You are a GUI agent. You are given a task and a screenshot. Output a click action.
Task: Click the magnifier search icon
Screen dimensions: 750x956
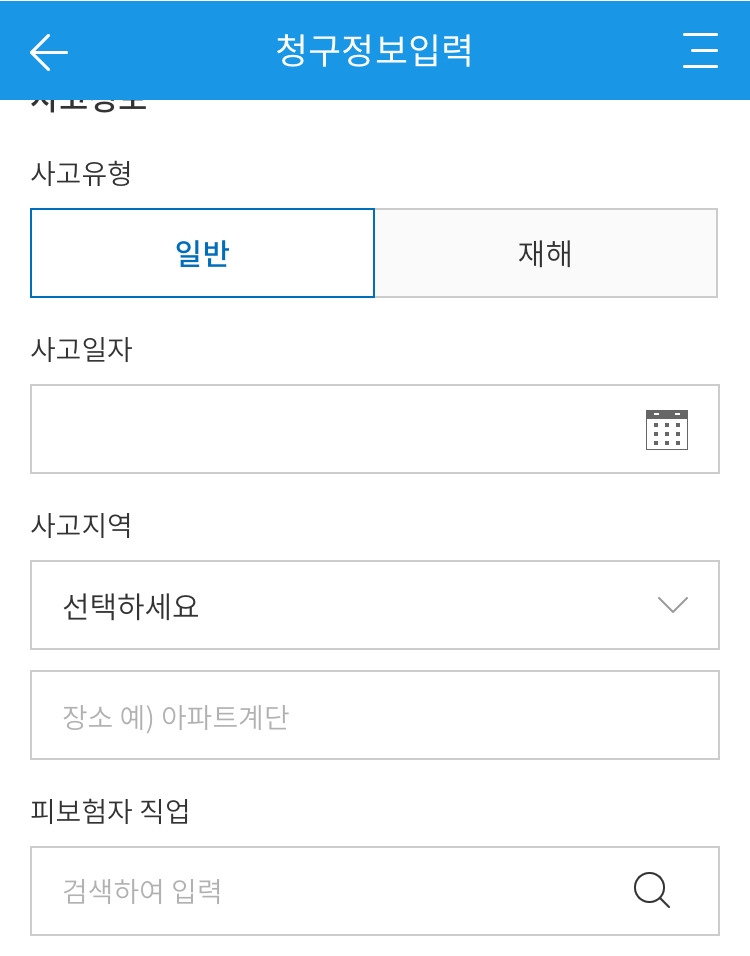pos(652,890)
